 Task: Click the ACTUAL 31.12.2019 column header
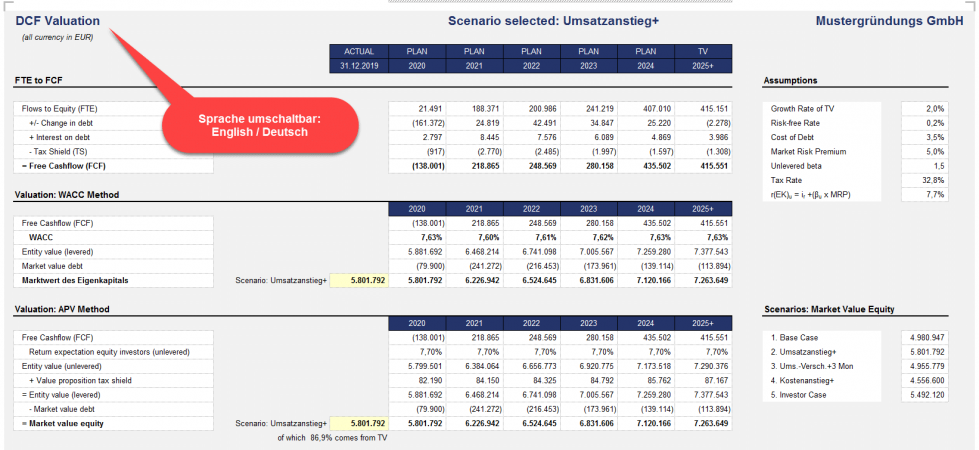pos(358,58)
